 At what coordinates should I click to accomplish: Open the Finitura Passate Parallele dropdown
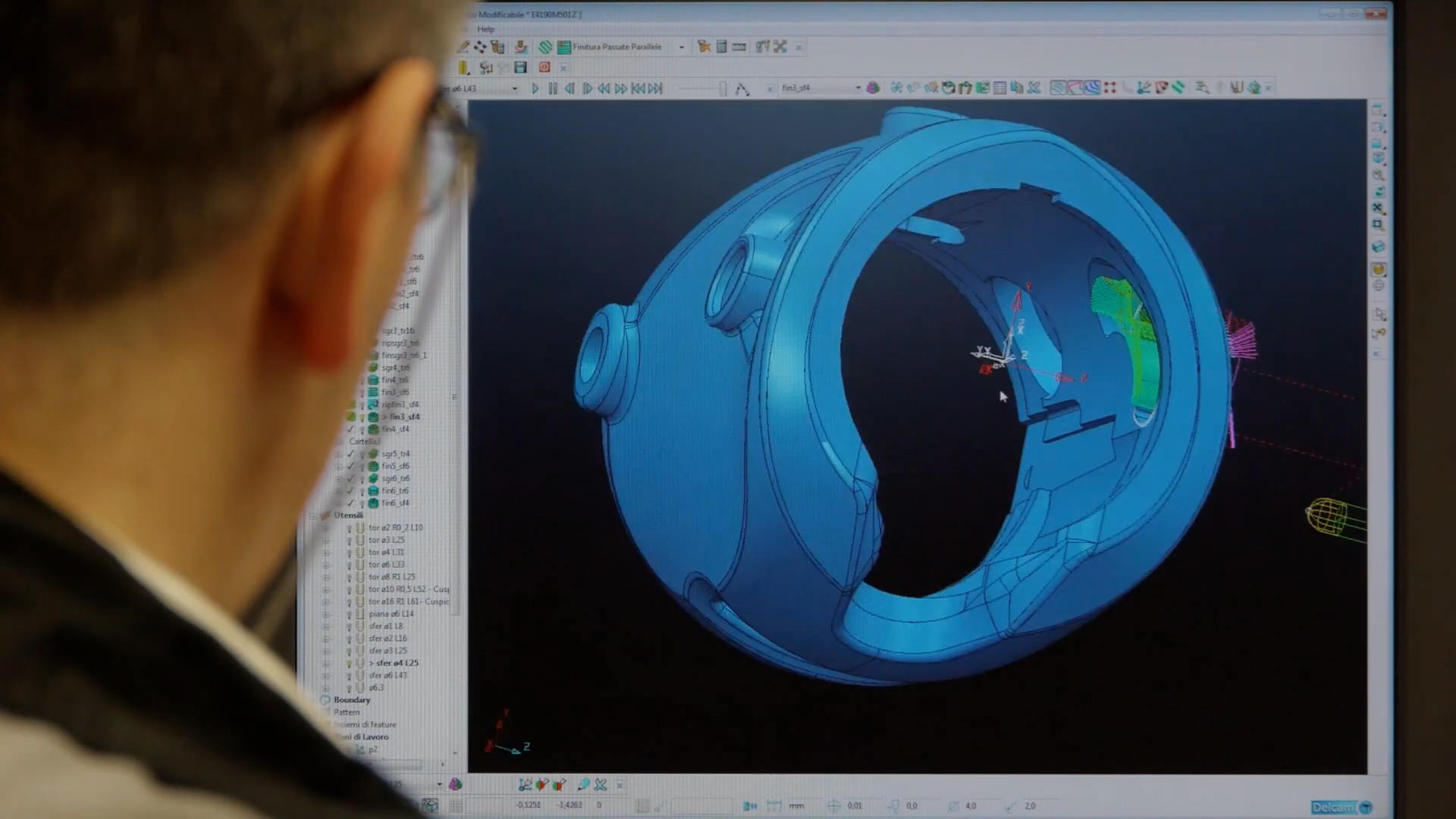click(x=681, y=47)
